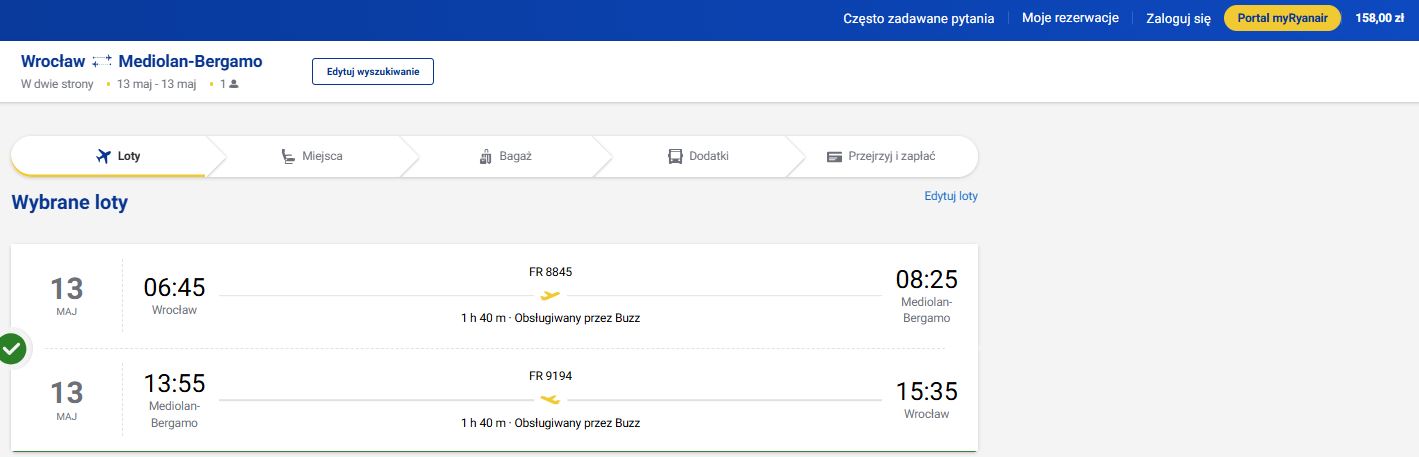Click arrival time 08:25
This screenshot has height=457, width=1419.
(x=926, y=279)
